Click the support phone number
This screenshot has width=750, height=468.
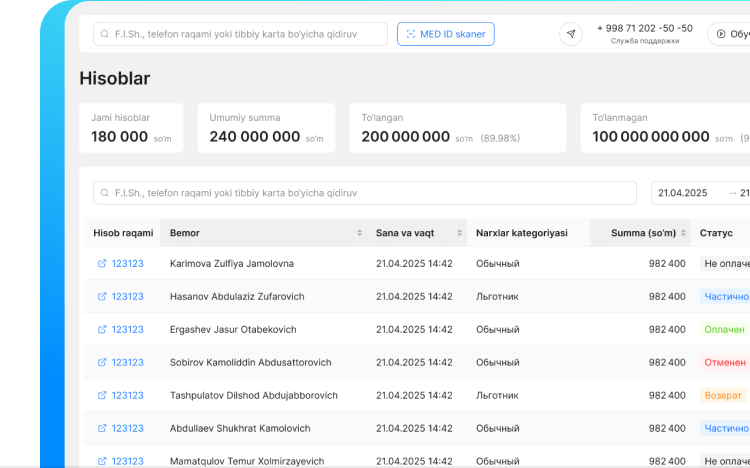tap(644, 28)
